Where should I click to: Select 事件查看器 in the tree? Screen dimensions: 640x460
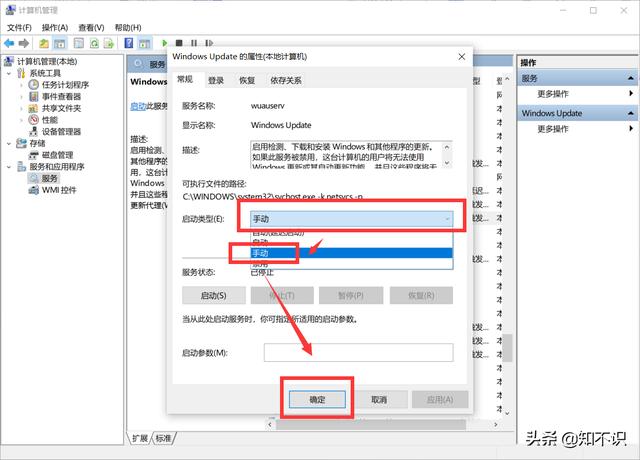[x=61, y=97]
